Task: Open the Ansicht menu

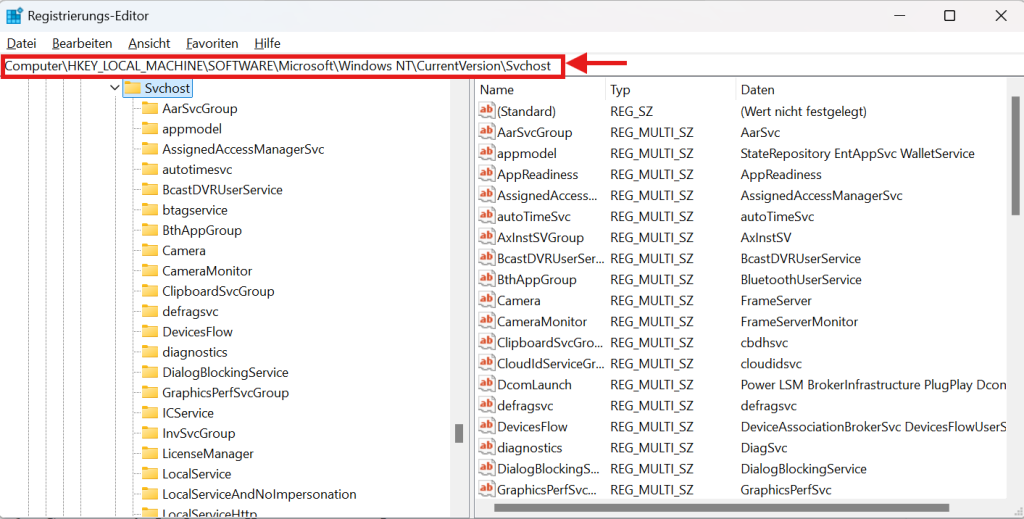Action: pyautogui.click(x=149, y=43)
